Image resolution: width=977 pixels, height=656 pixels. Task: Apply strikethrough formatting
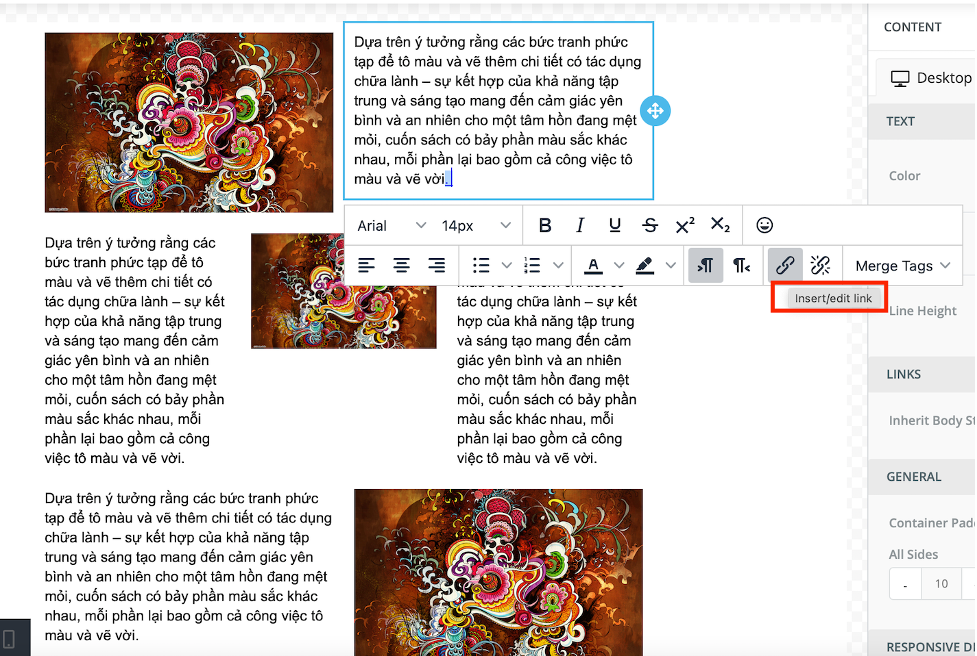pos(650,226)
